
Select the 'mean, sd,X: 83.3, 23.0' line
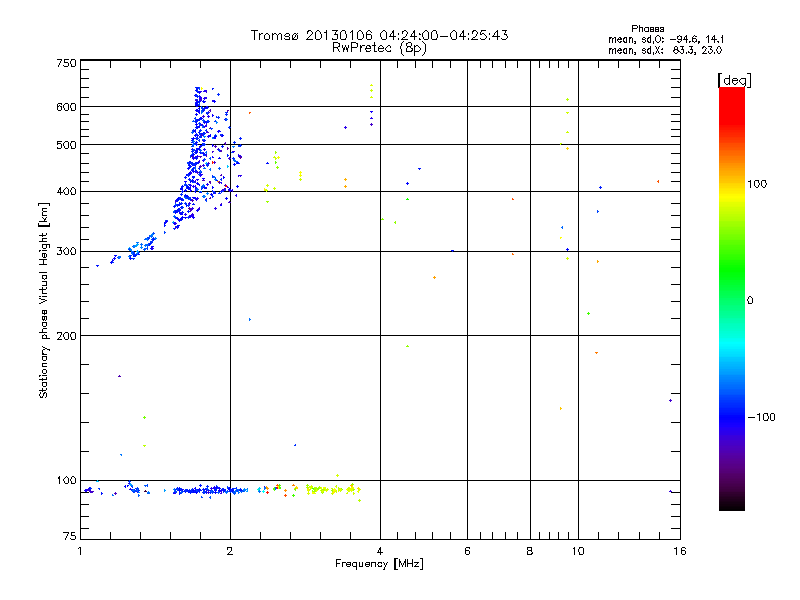(x=665, y=50)
